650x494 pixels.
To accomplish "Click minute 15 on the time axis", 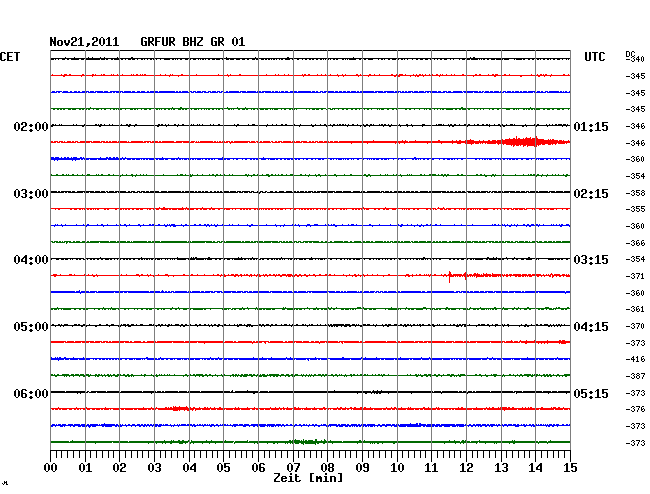I will click(x=570, y=468).
